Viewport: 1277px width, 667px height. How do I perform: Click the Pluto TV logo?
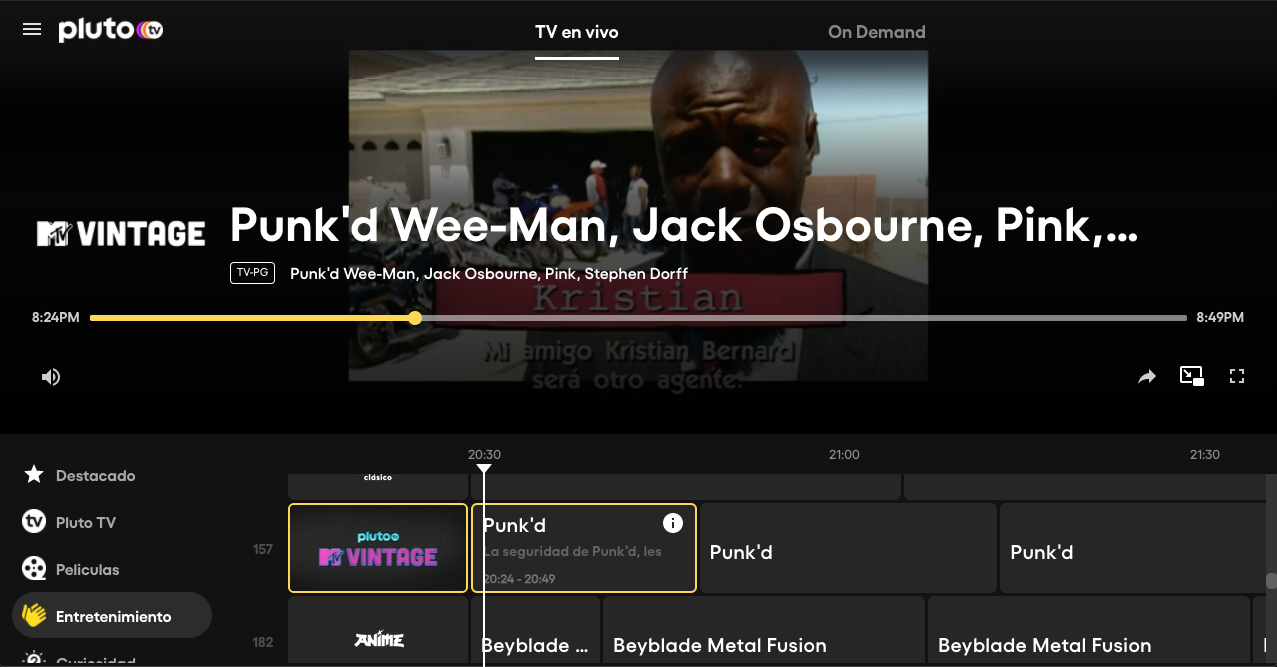point(110,30)
